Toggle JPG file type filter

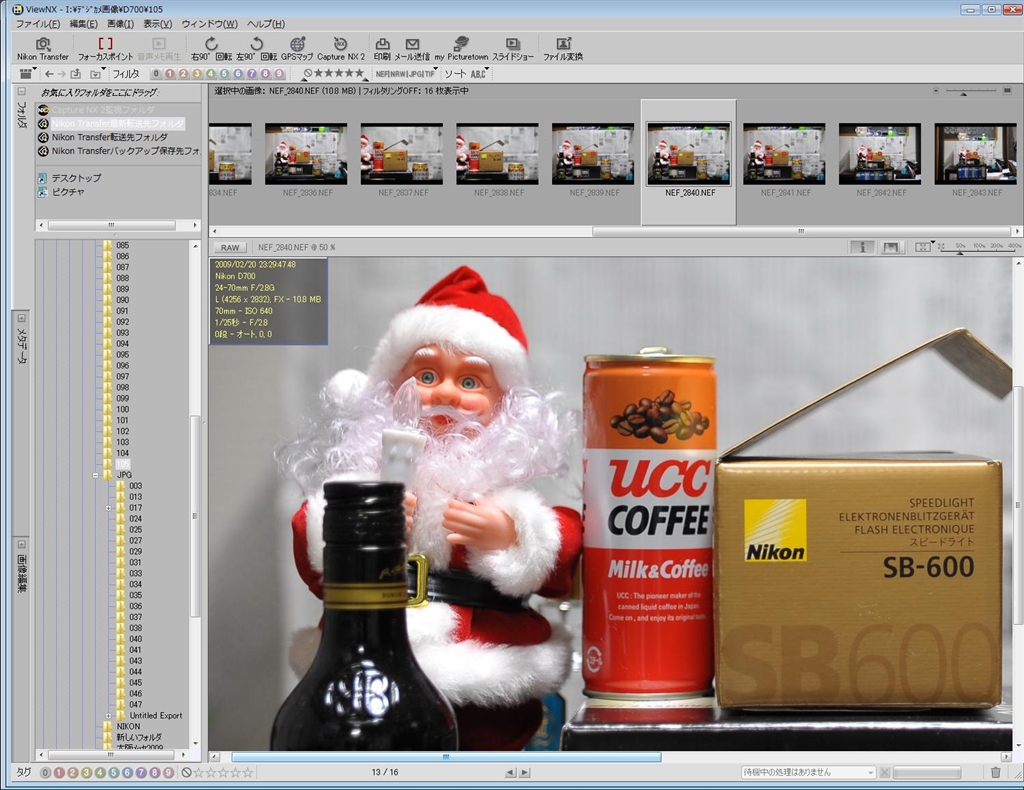point(415,74)
